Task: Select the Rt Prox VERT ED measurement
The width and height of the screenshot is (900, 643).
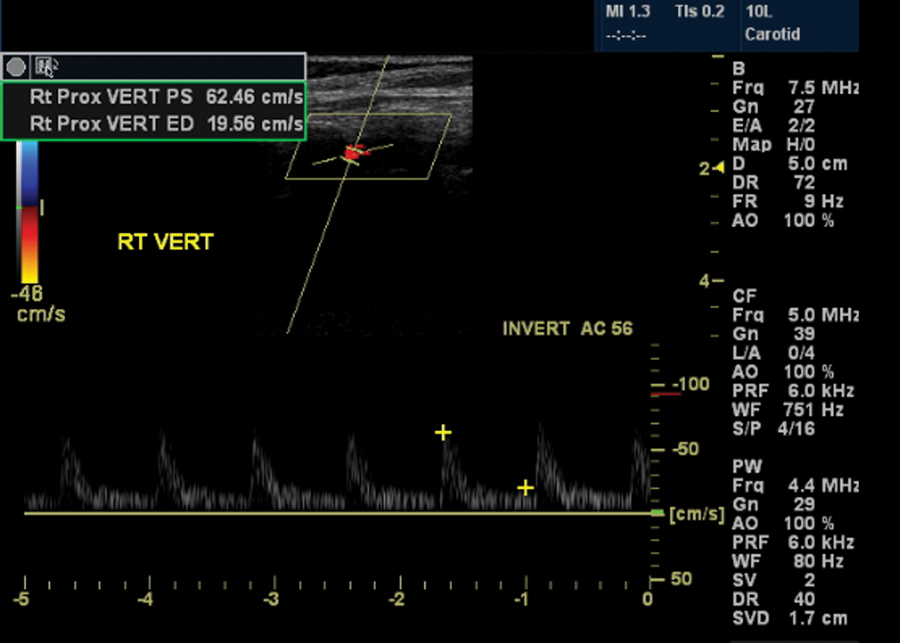Action: pyautogui.click(x=166, y=123)
